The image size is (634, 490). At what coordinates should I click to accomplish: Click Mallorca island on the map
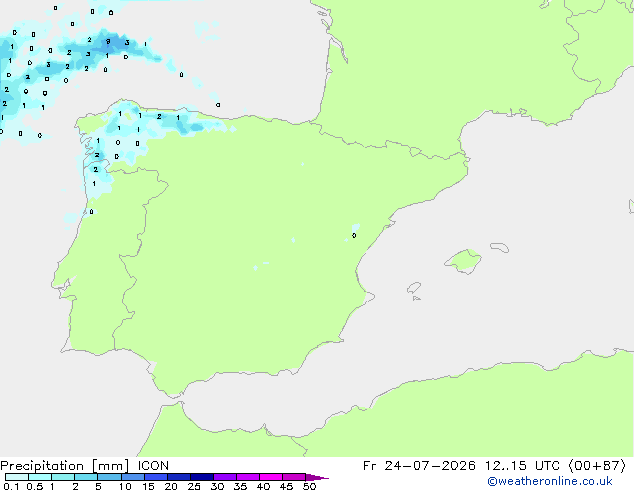pos(464,261)
